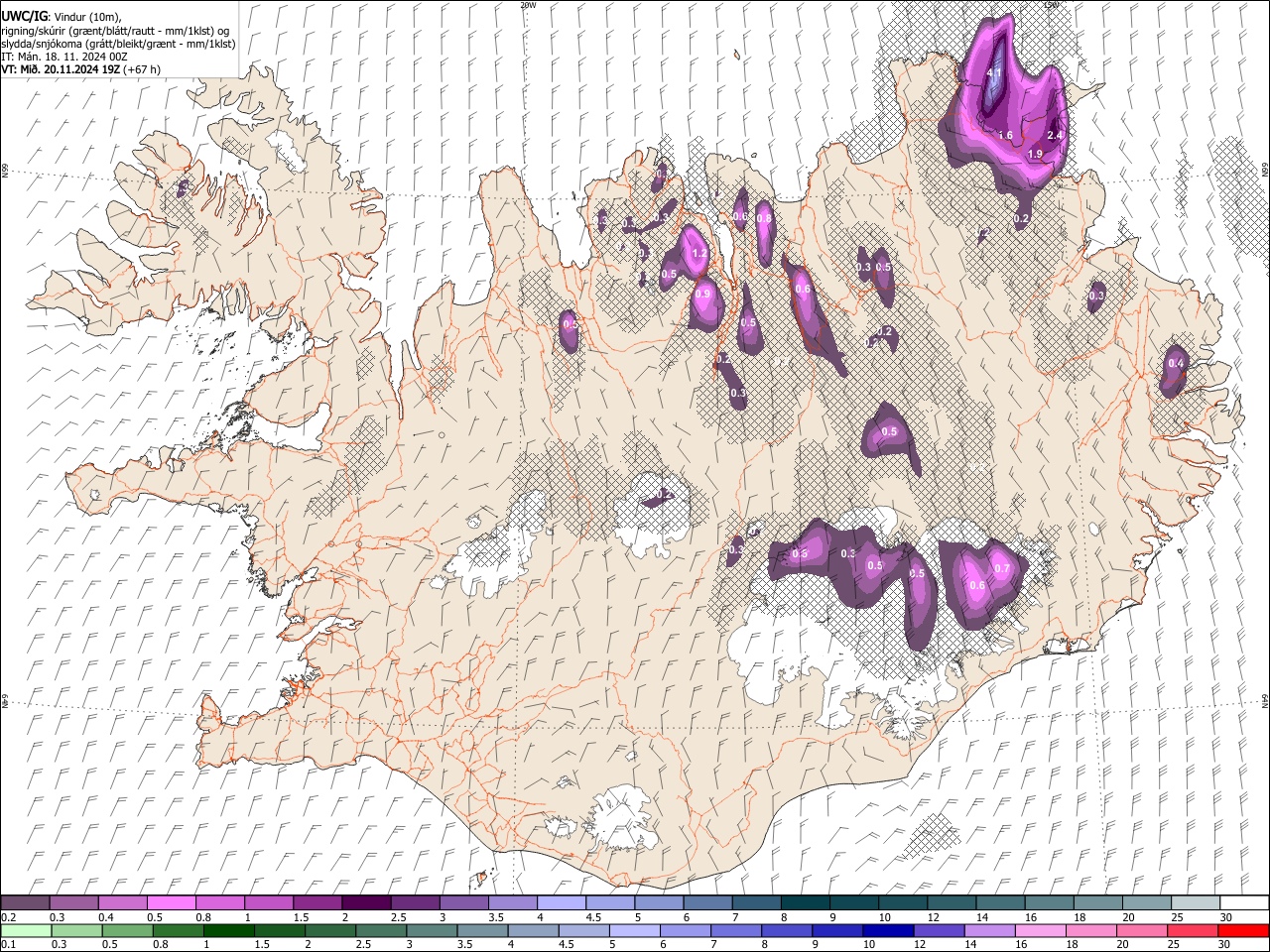Click the dark teal swatch at 8 in top legend row
The width and height of the screenshot is (1270, 952).
point(805,903)
